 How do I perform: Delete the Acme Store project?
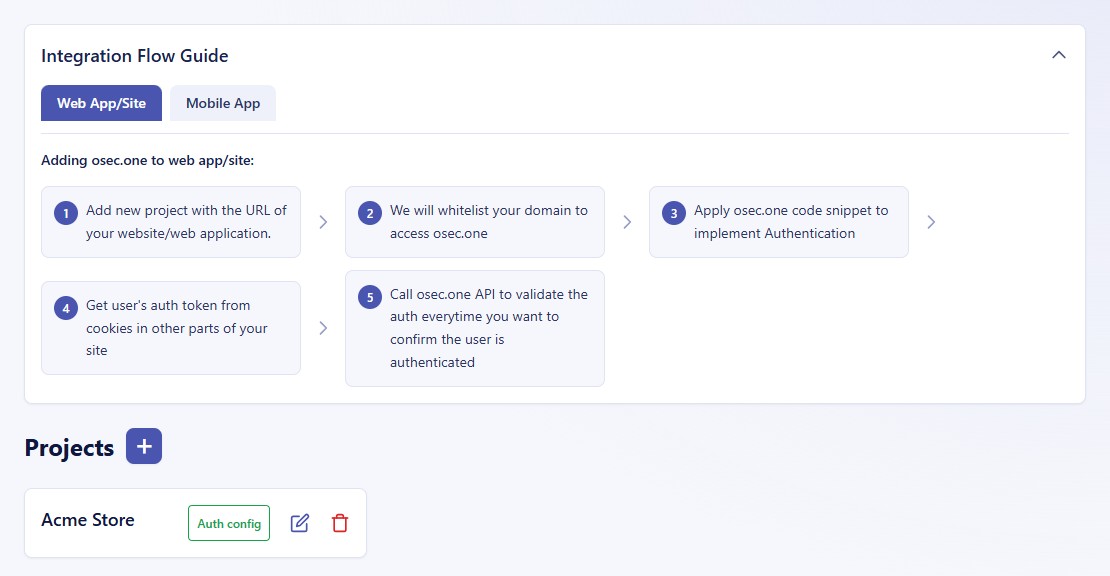(x=340, y=523)
